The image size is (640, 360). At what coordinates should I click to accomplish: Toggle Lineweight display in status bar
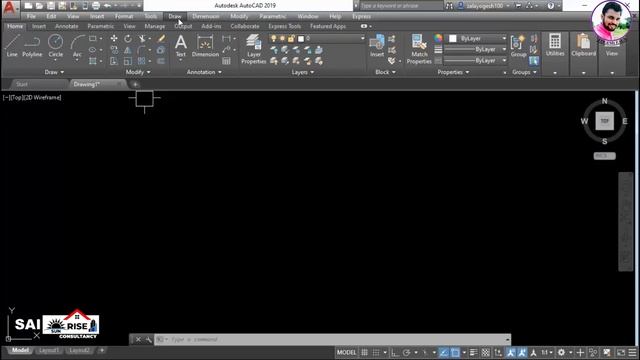473,352
